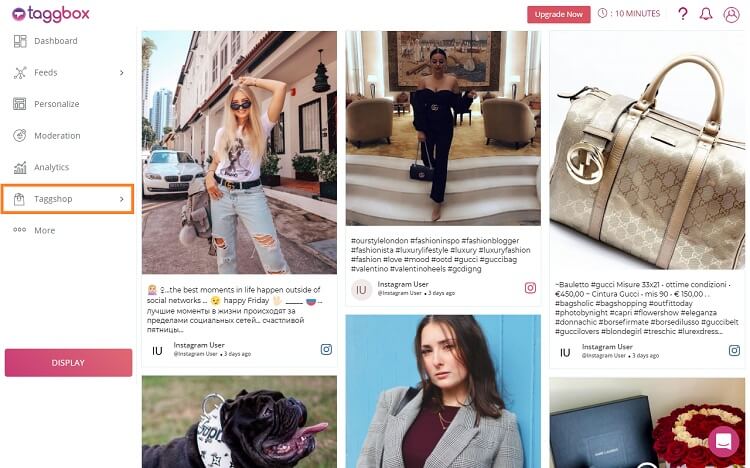Click Instagram icon on Gucci bag post

pyautogui.click(x=734, y=350)
